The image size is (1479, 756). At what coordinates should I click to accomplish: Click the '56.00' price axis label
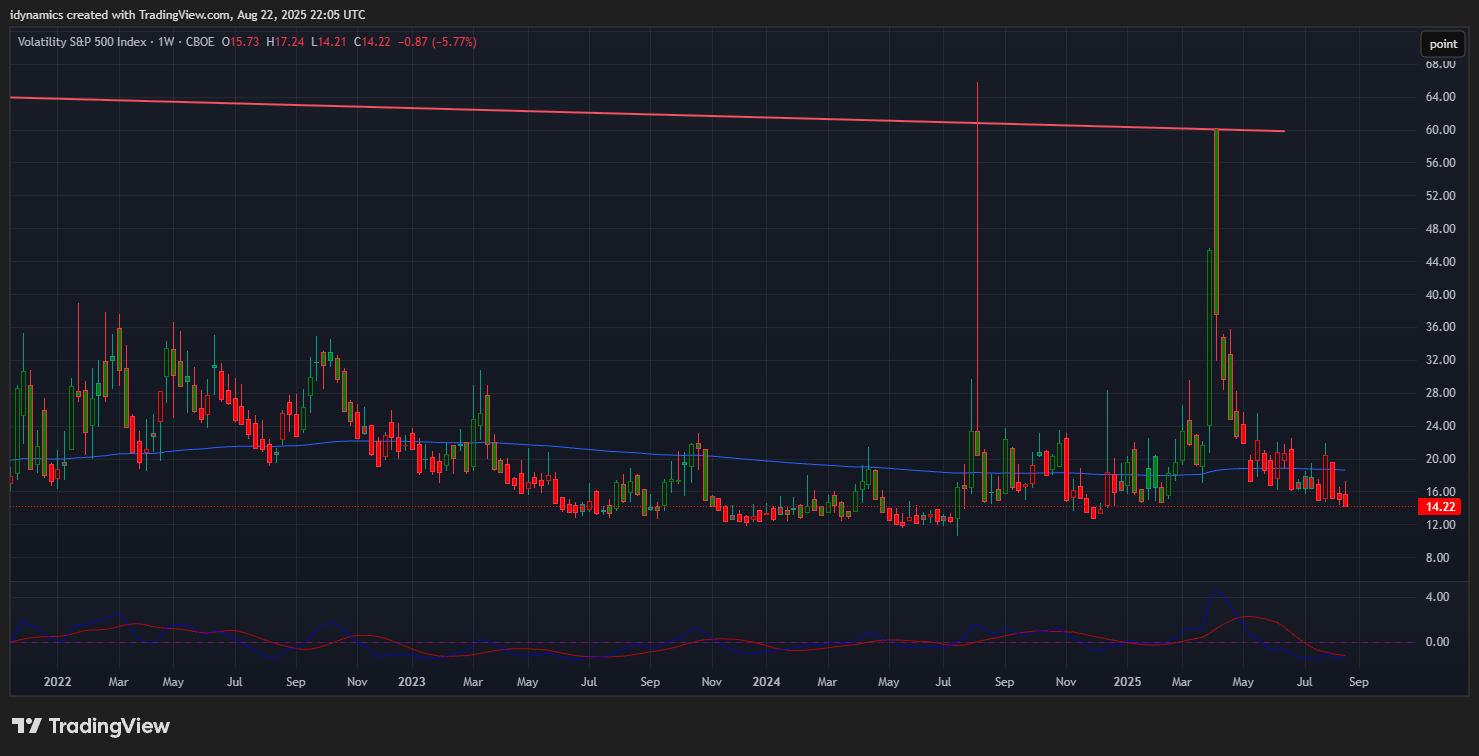coord(1439,163)
